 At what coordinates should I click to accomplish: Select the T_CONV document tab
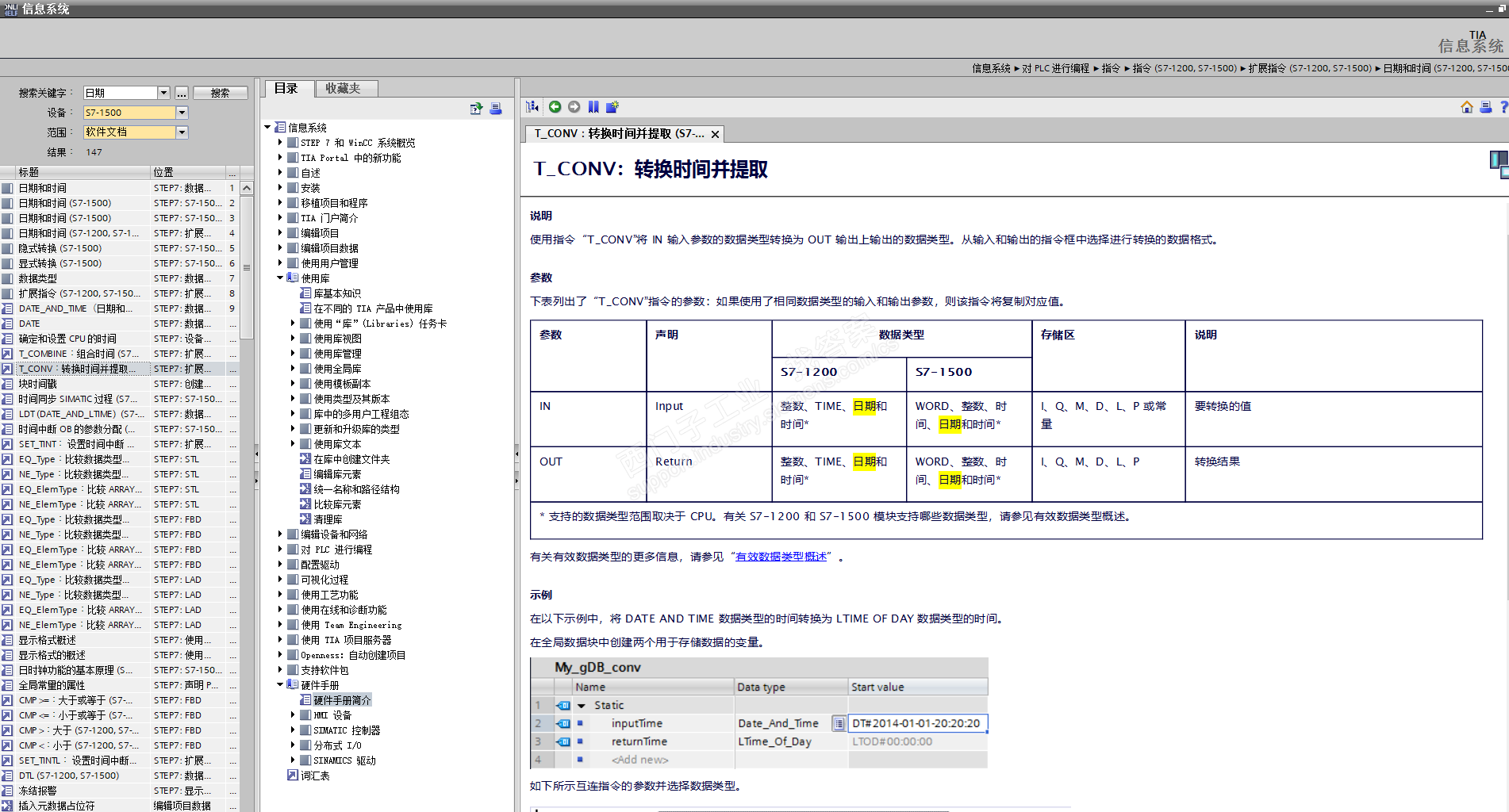(619, 134)
